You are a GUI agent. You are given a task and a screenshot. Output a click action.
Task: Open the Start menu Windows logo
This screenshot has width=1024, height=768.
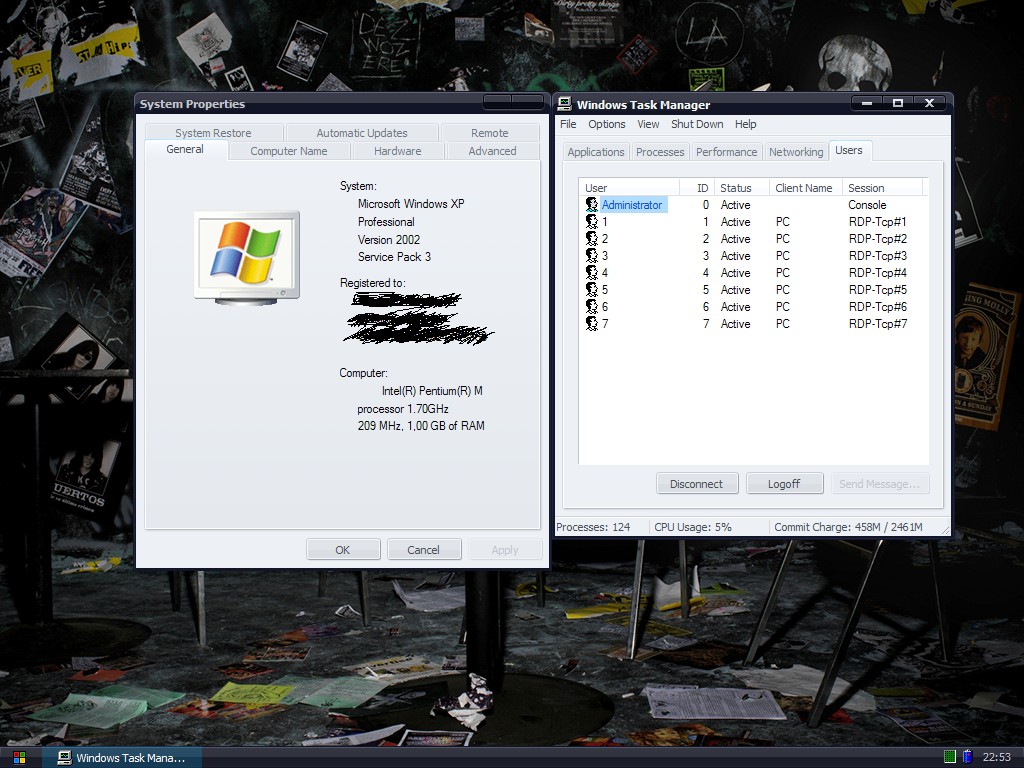(x=20, y=758)
